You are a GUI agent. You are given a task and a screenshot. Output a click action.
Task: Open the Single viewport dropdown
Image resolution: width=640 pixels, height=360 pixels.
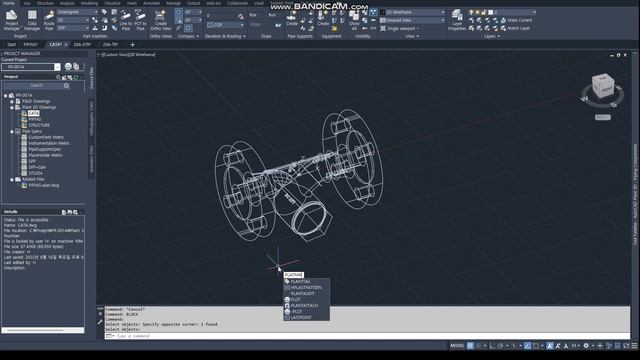(x=400, y=29)
